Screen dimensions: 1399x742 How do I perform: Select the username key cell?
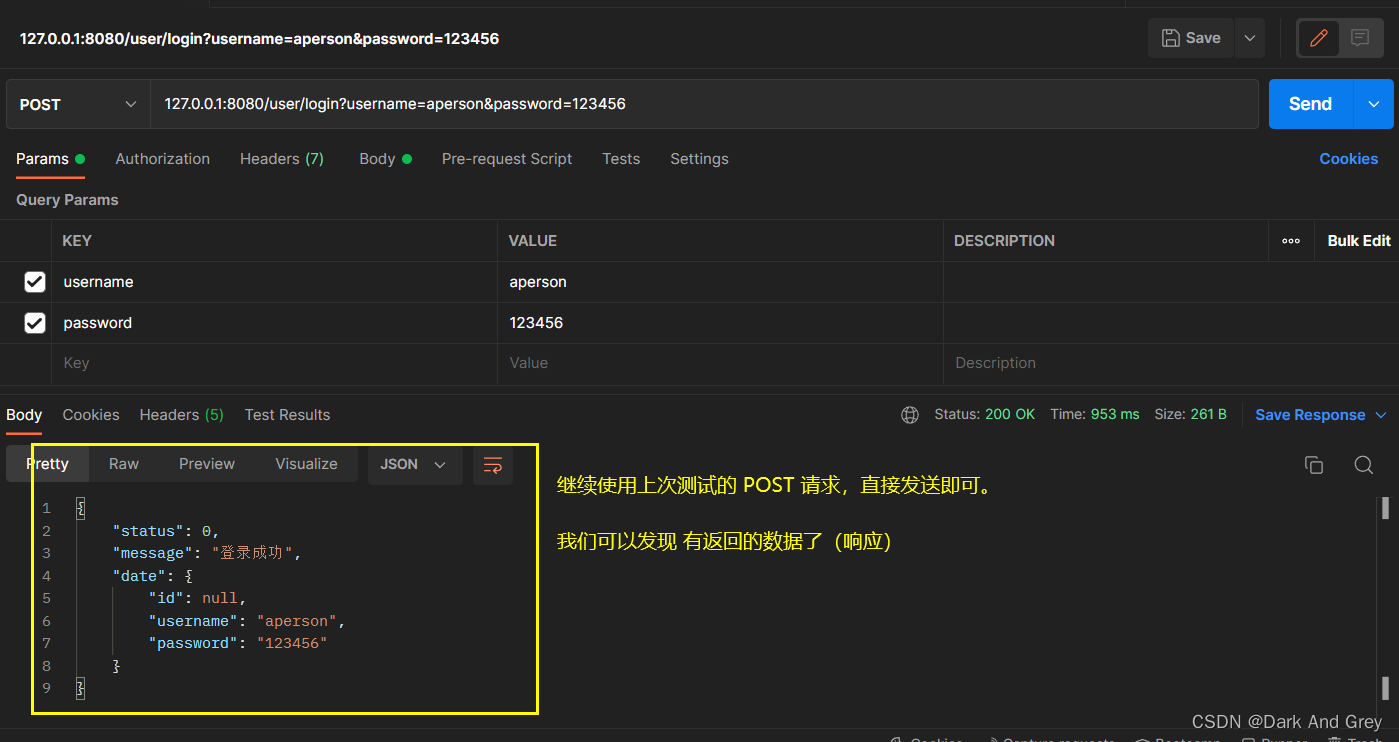click(x=274, y=282)
